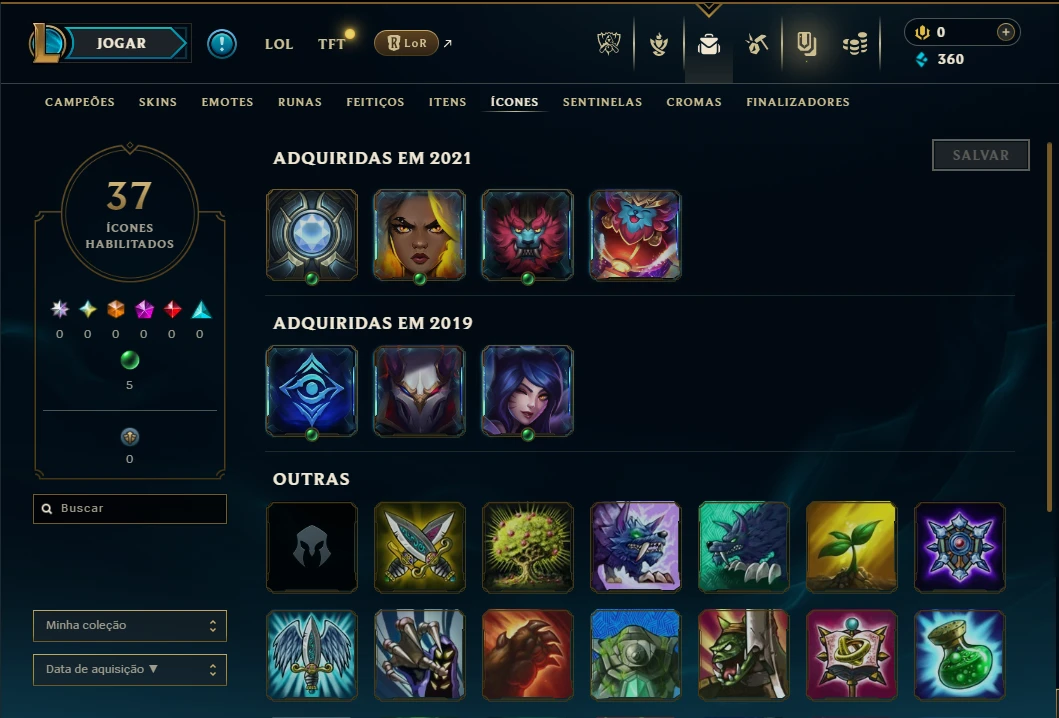Expand the Data de aquisição sort dropdown
1059x718 pixels.
tap(130, 669)
